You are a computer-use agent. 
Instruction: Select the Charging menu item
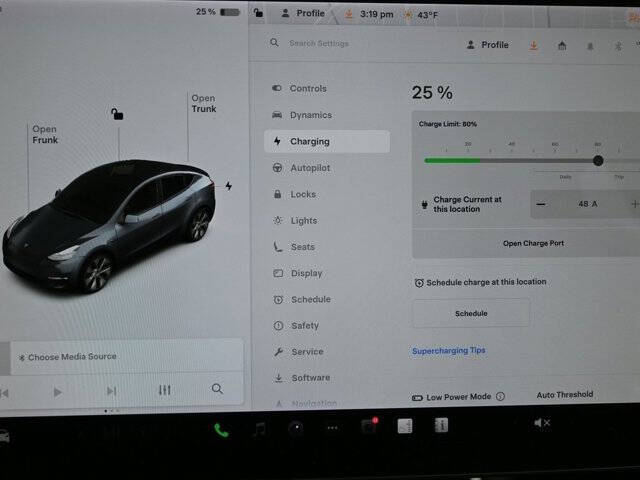point(327,142)
